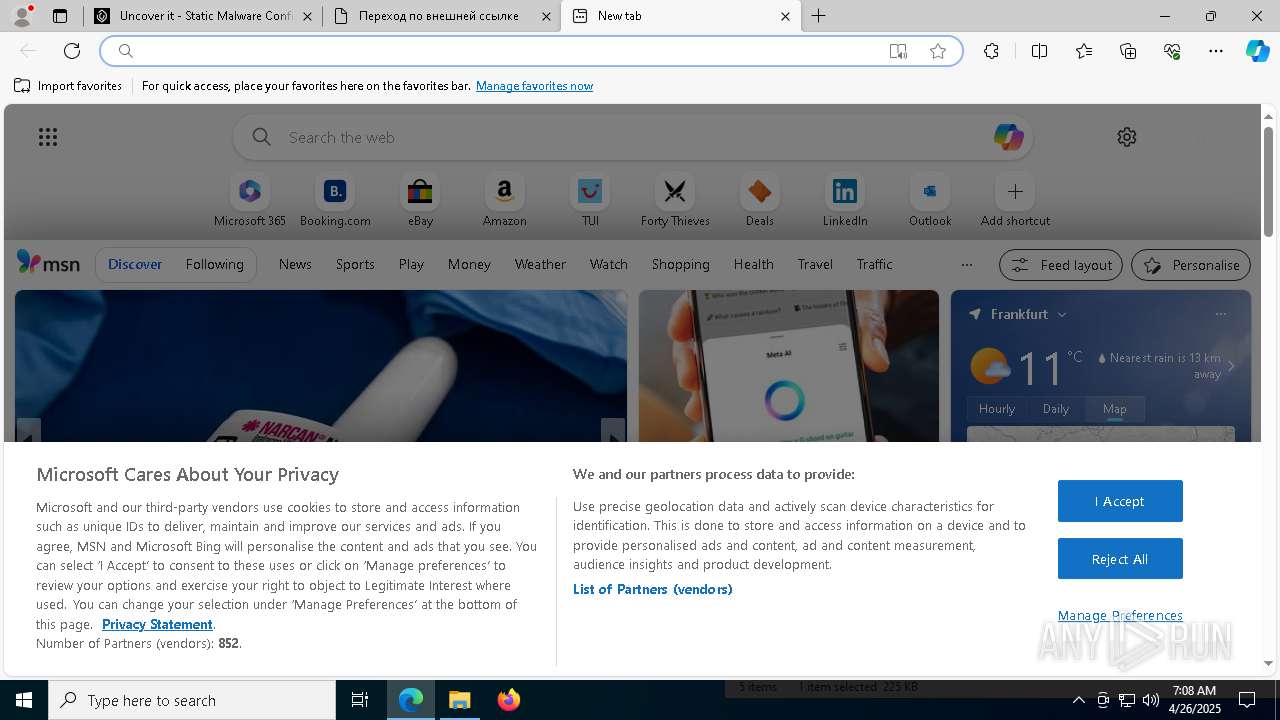Open the News category in MSN navigation
The height and width of the screenshot is (720, 1280).
click(x=295, y=264)
